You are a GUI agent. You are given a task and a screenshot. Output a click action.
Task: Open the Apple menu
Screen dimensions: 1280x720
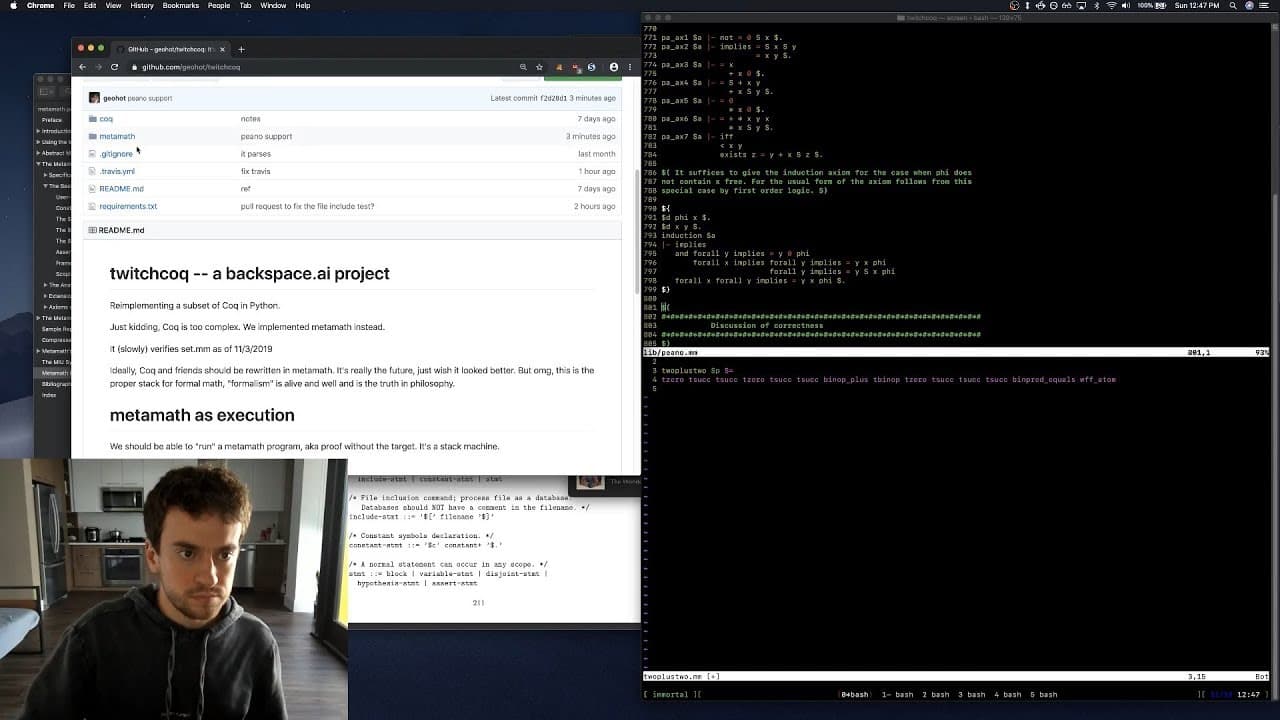point(13,6)
